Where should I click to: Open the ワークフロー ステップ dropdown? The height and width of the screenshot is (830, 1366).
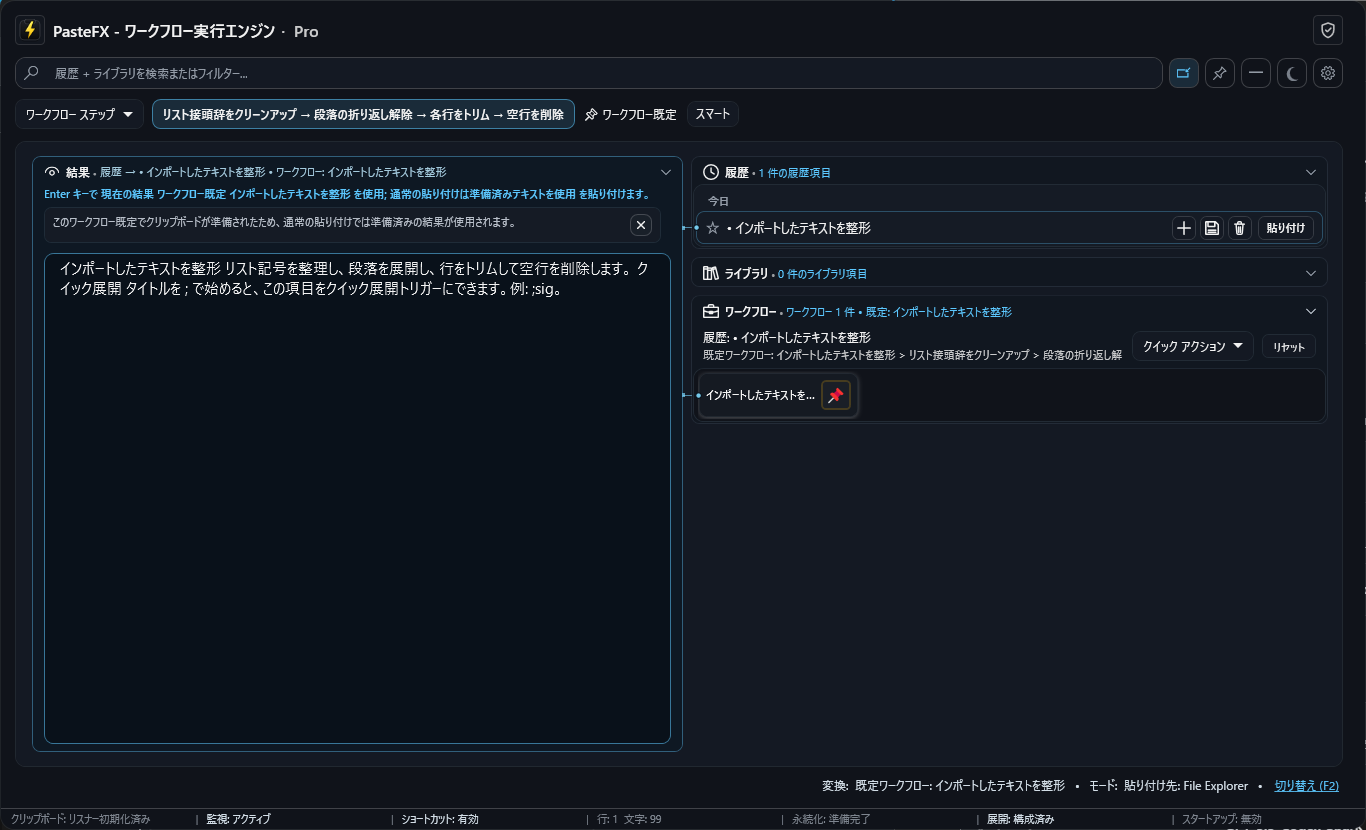79,114
